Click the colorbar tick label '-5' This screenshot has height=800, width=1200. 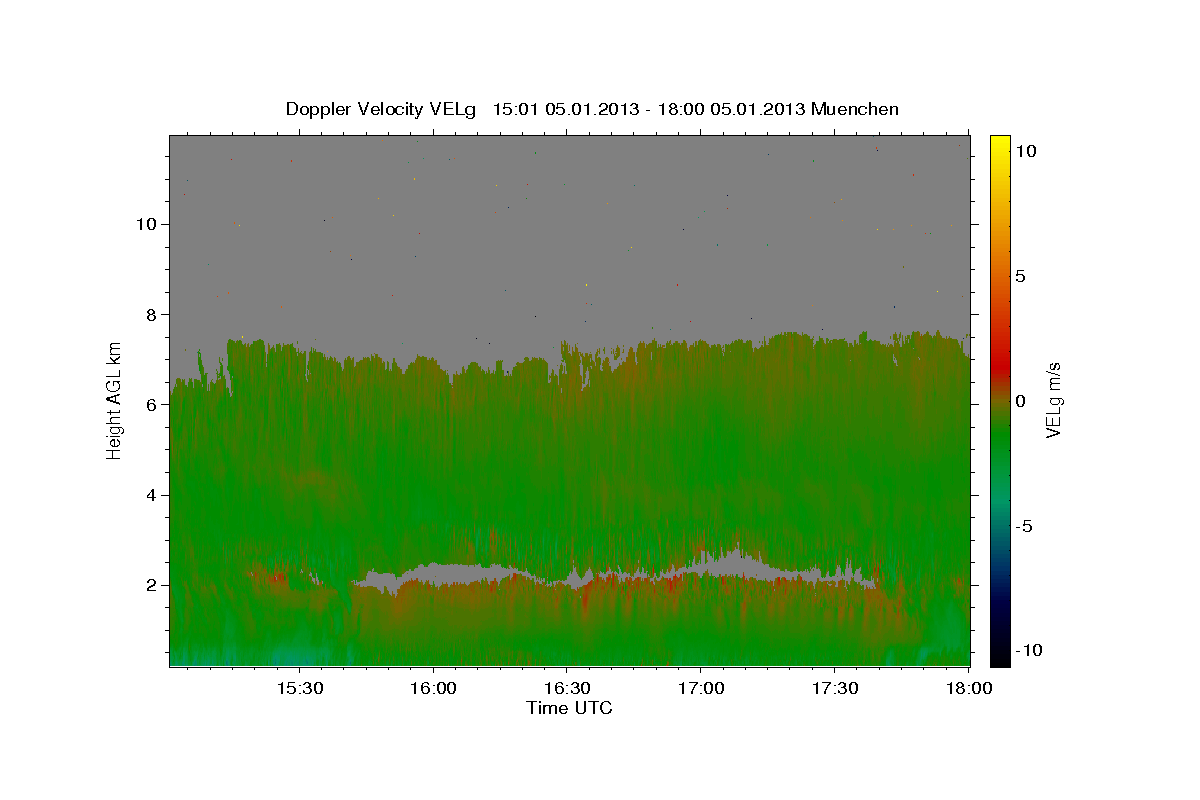(1025, 526)
